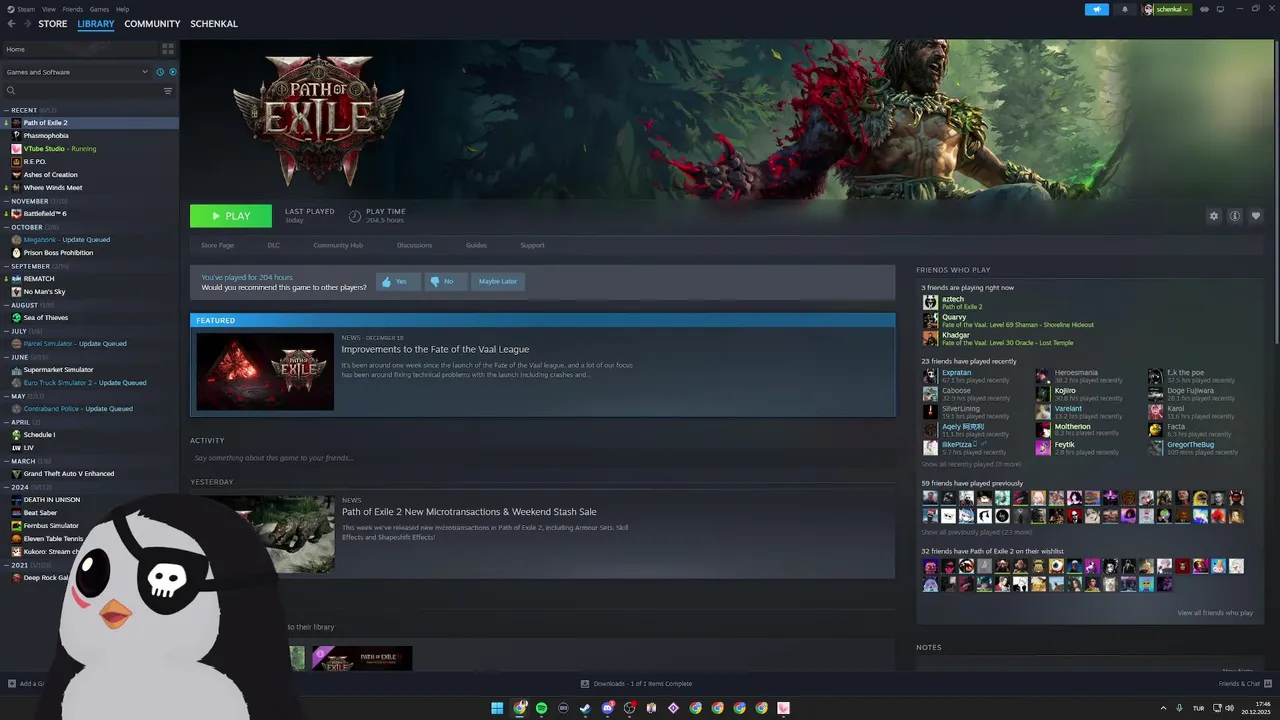The image size is (1280, 720).
Task: Select No Man's Sky in library
Action: pyautogui.click(x=44, y=292)
